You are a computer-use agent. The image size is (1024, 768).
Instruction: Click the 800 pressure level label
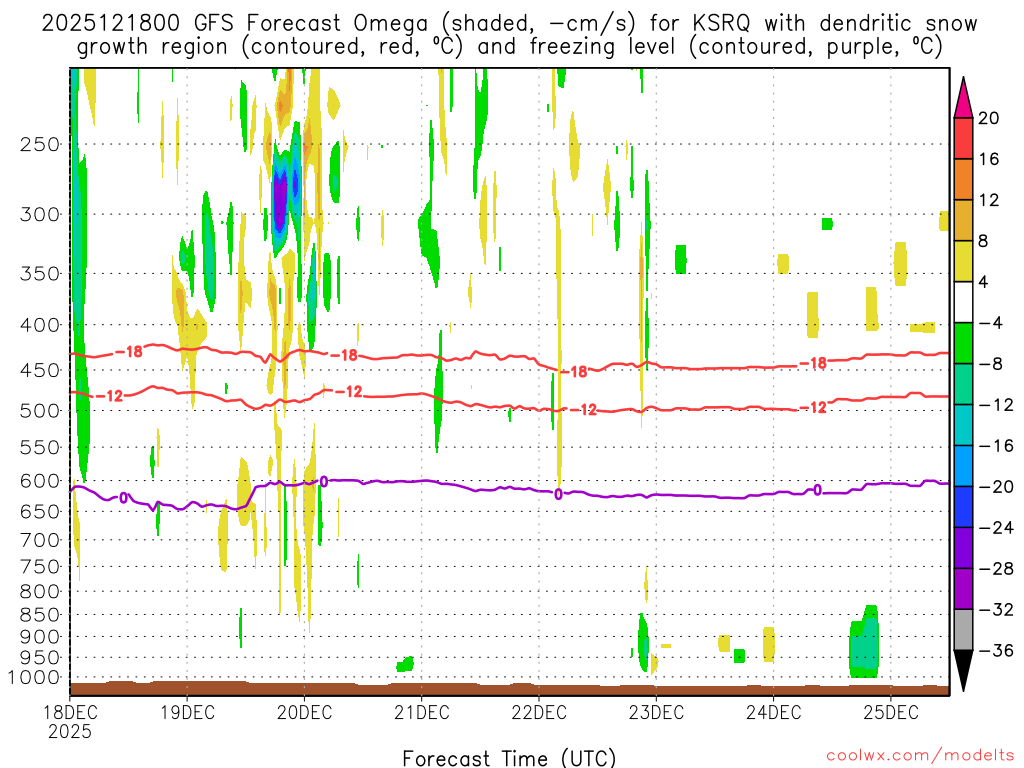(40, 592)
